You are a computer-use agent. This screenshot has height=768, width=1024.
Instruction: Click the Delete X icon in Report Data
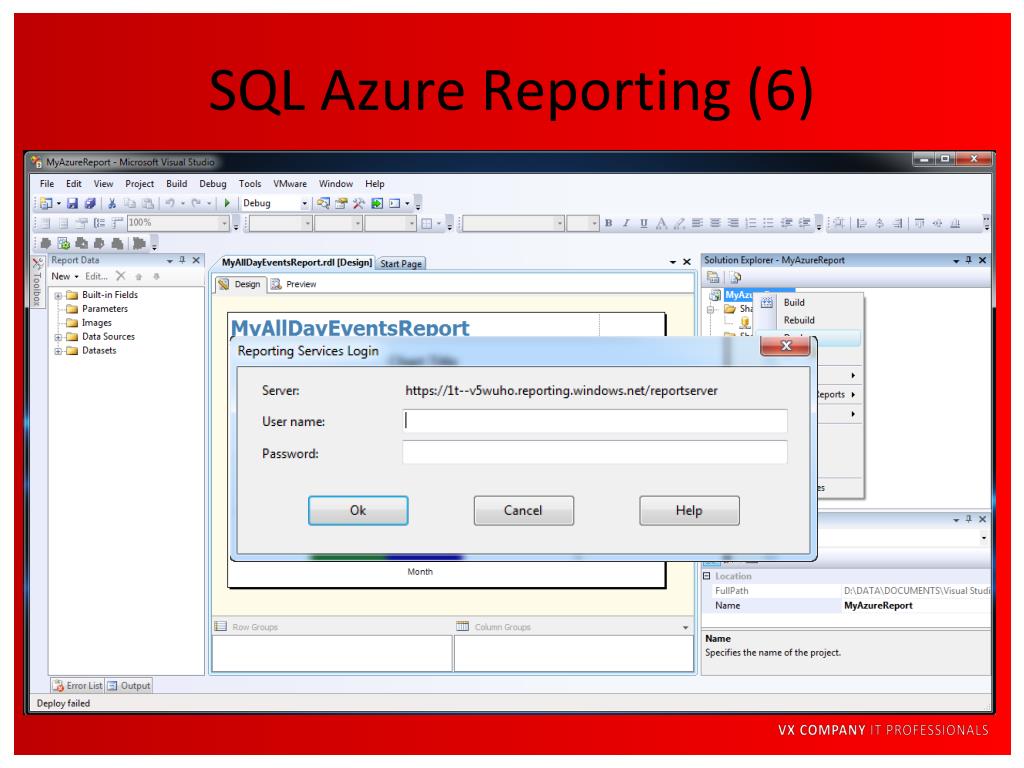(121, 276)
